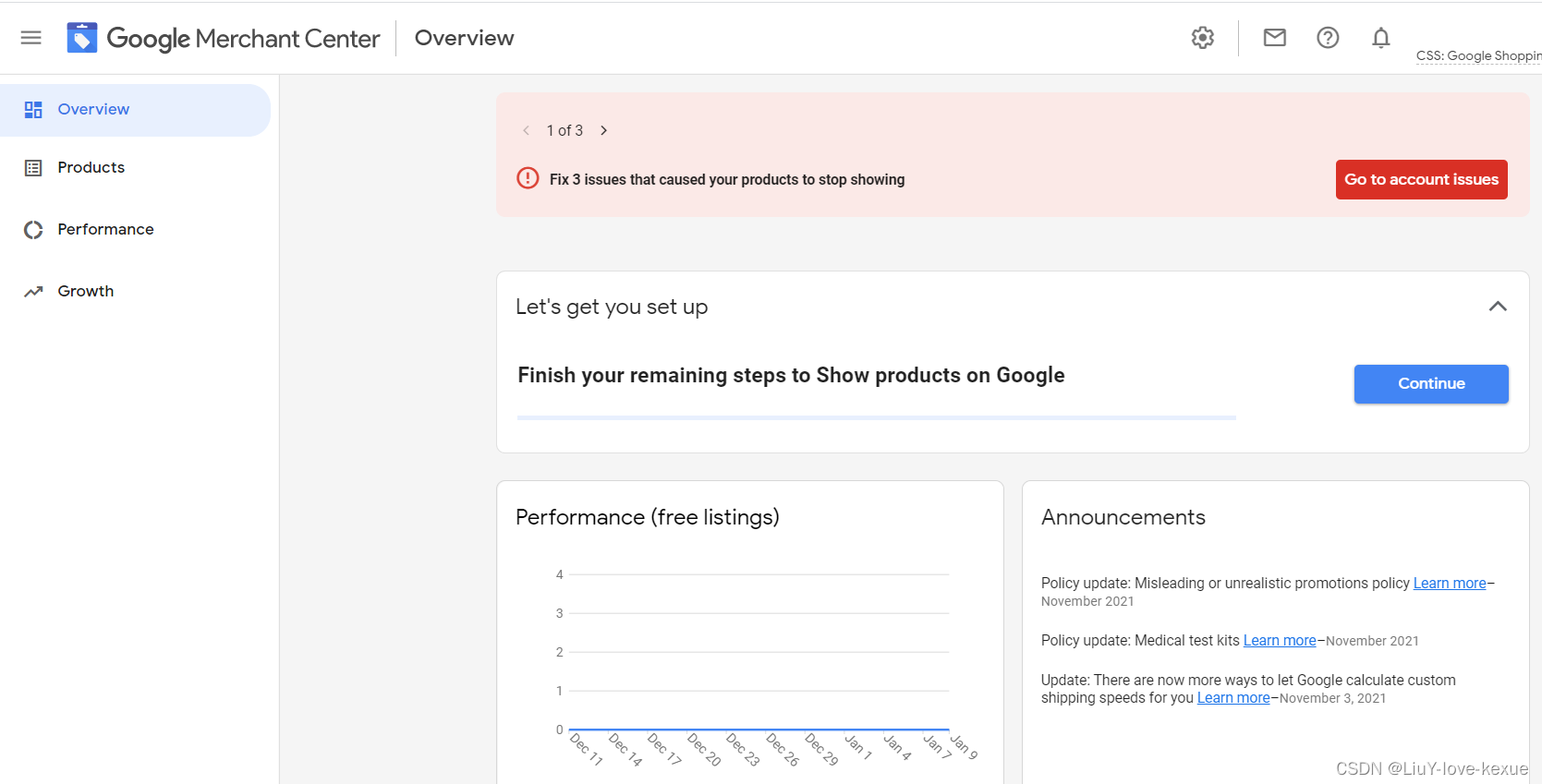Select Overview in the sidebar
The width and height of the screenshot is (1542, 784).
[x=93, y=110]
